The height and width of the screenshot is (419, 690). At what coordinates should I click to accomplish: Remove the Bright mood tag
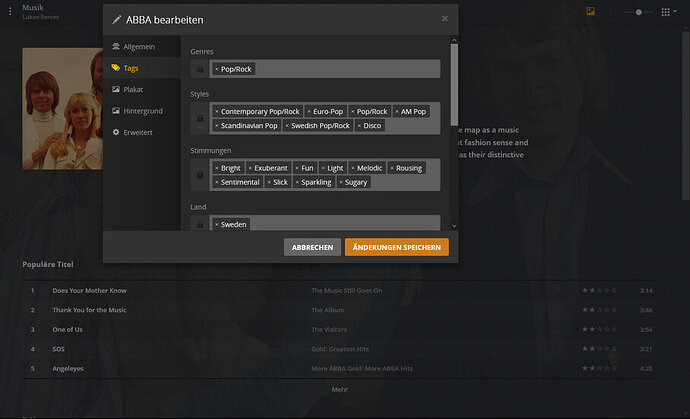(217, 168)
